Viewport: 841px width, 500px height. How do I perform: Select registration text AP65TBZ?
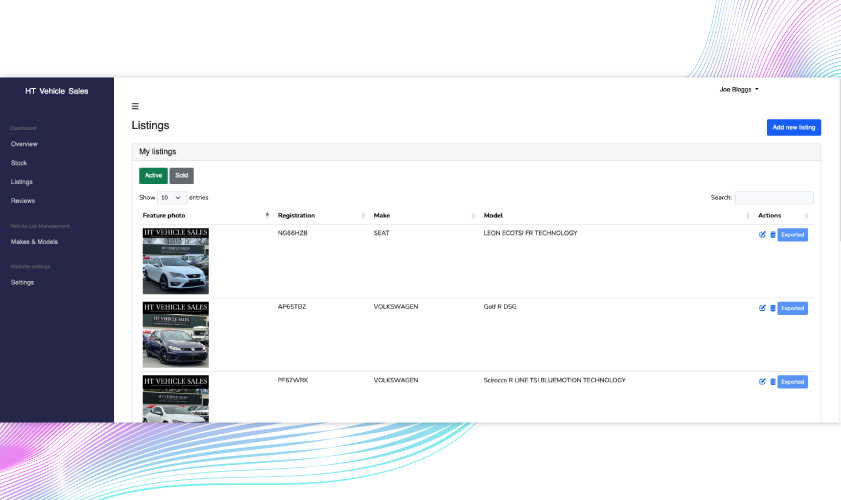pyautogui.click(x=292, y=307)
